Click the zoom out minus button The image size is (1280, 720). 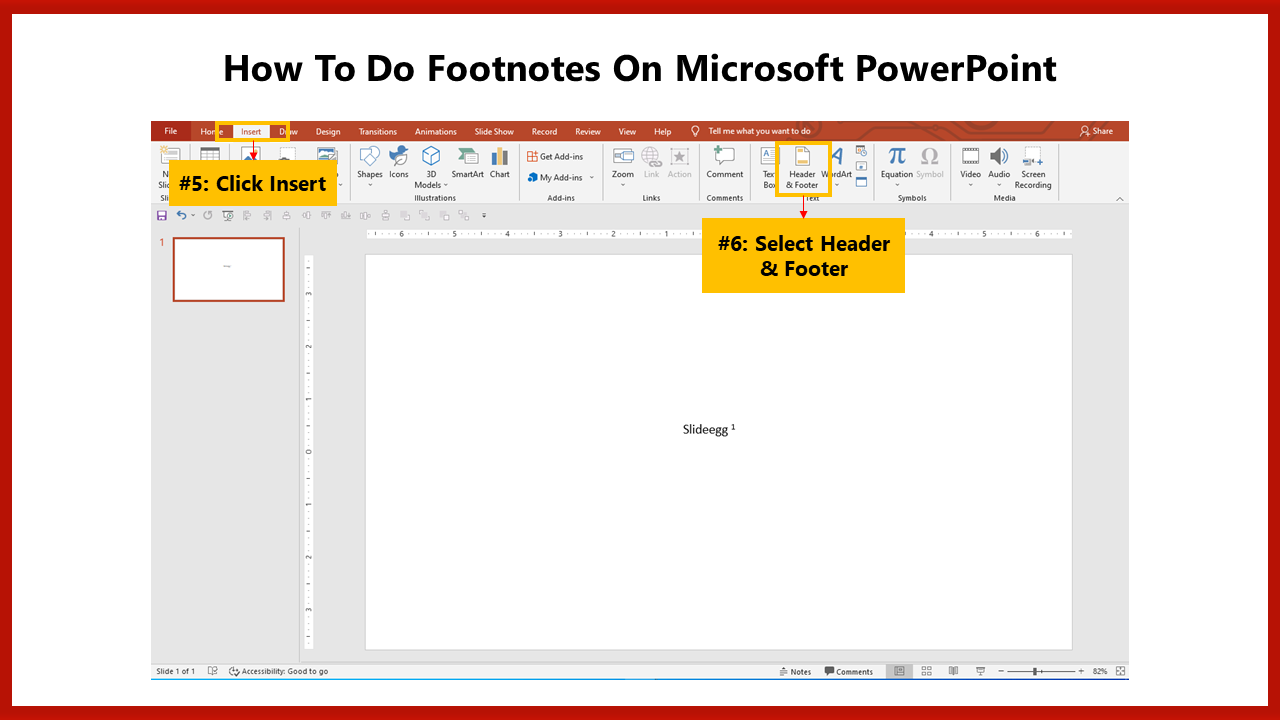pos(1001,671)
